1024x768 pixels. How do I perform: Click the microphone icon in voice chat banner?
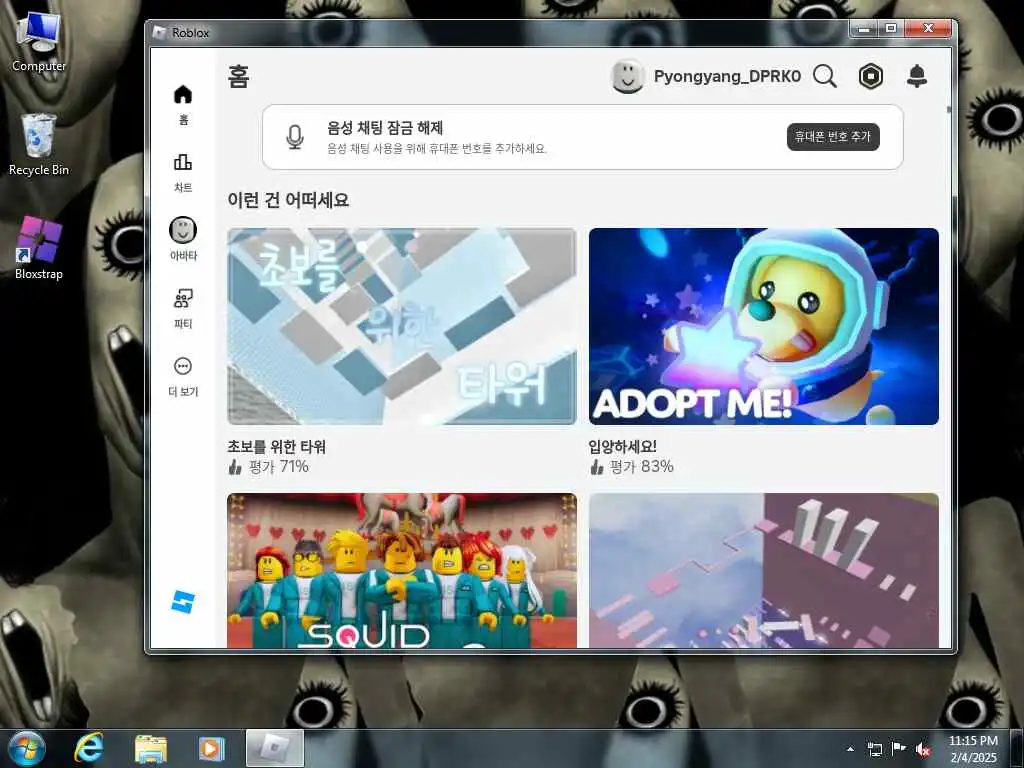pos(295,137)
